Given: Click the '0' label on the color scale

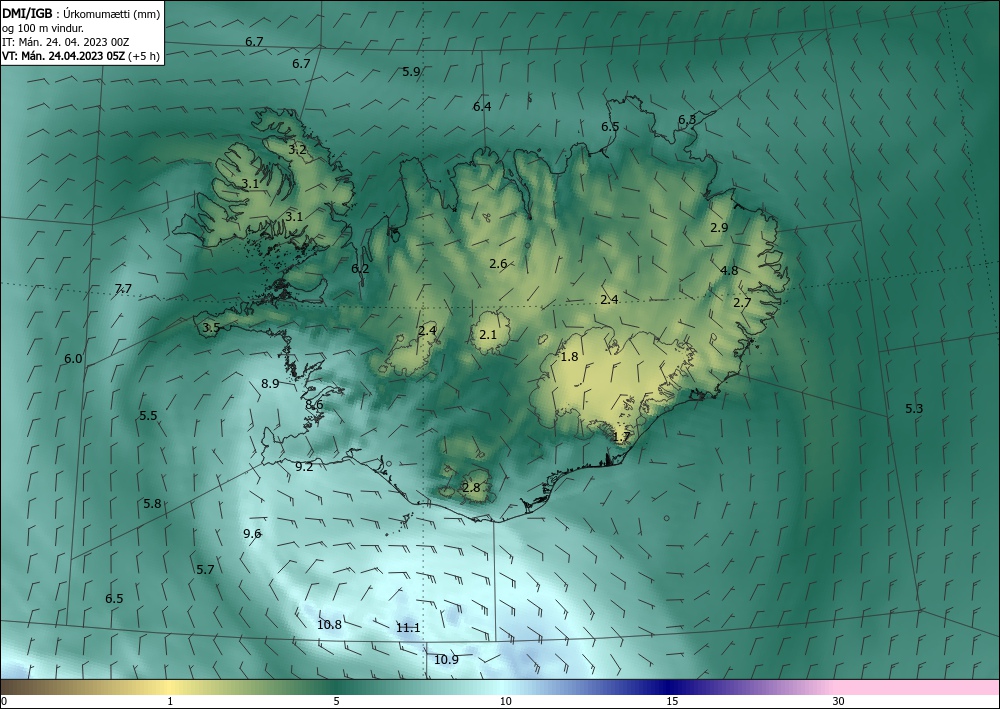Looking at the screenshot, I should [4, 701].
